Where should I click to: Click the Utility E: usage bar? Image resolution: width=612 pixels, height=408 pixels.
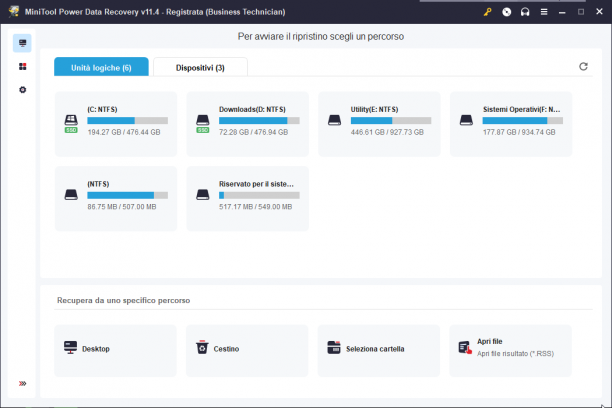391,121
